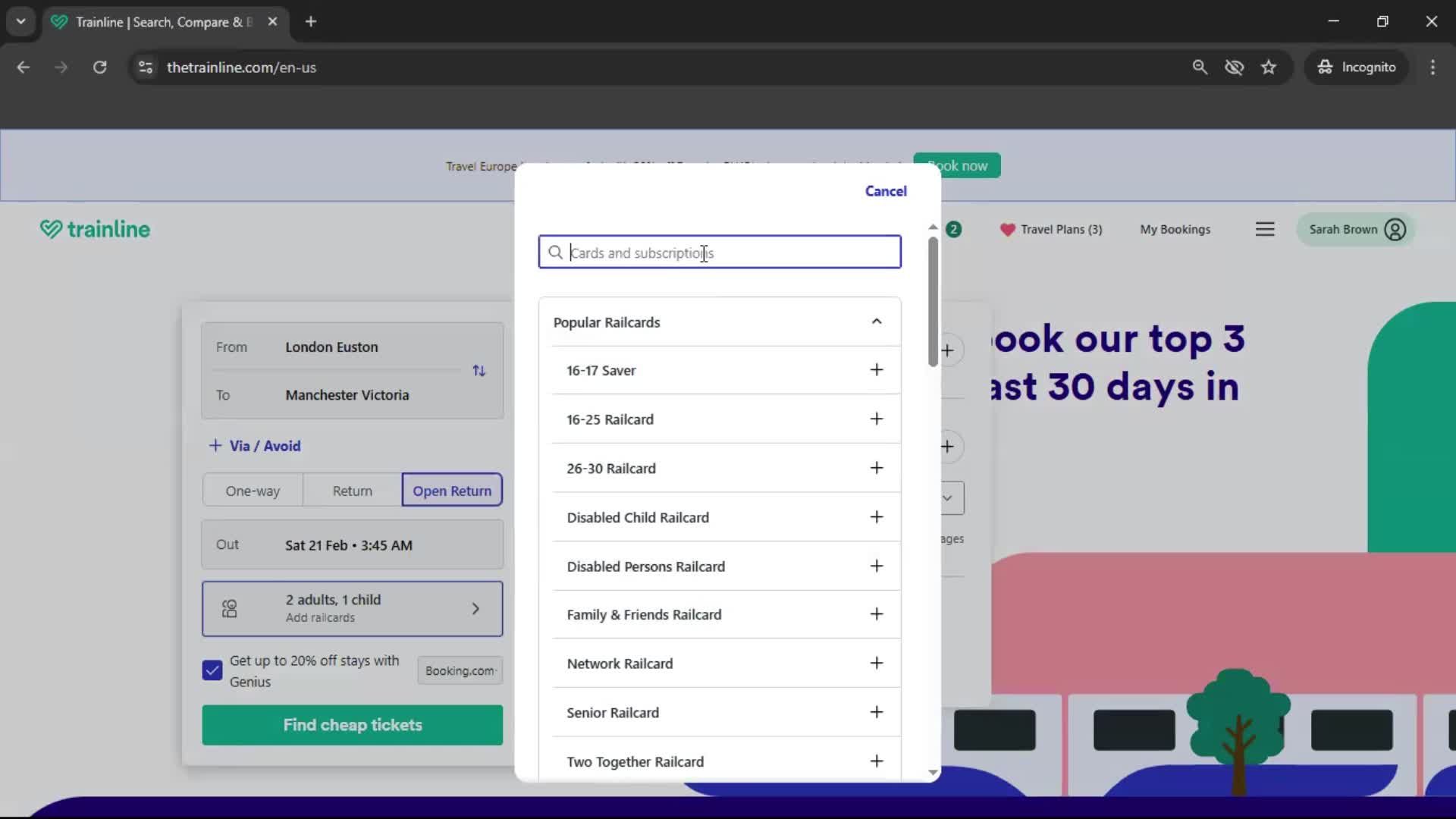Uncheck the Booking.com Genius discount option

tap(212, 670)
